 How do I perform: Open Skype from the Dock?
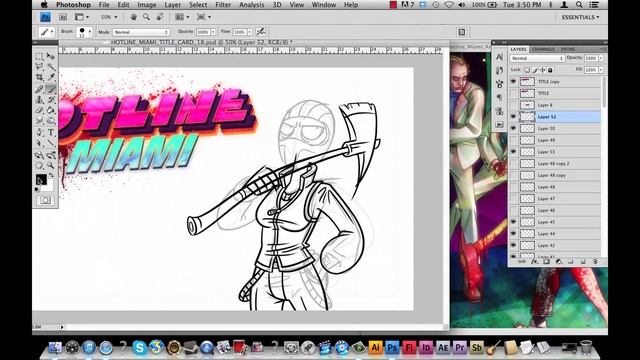[x=139, y=347]
